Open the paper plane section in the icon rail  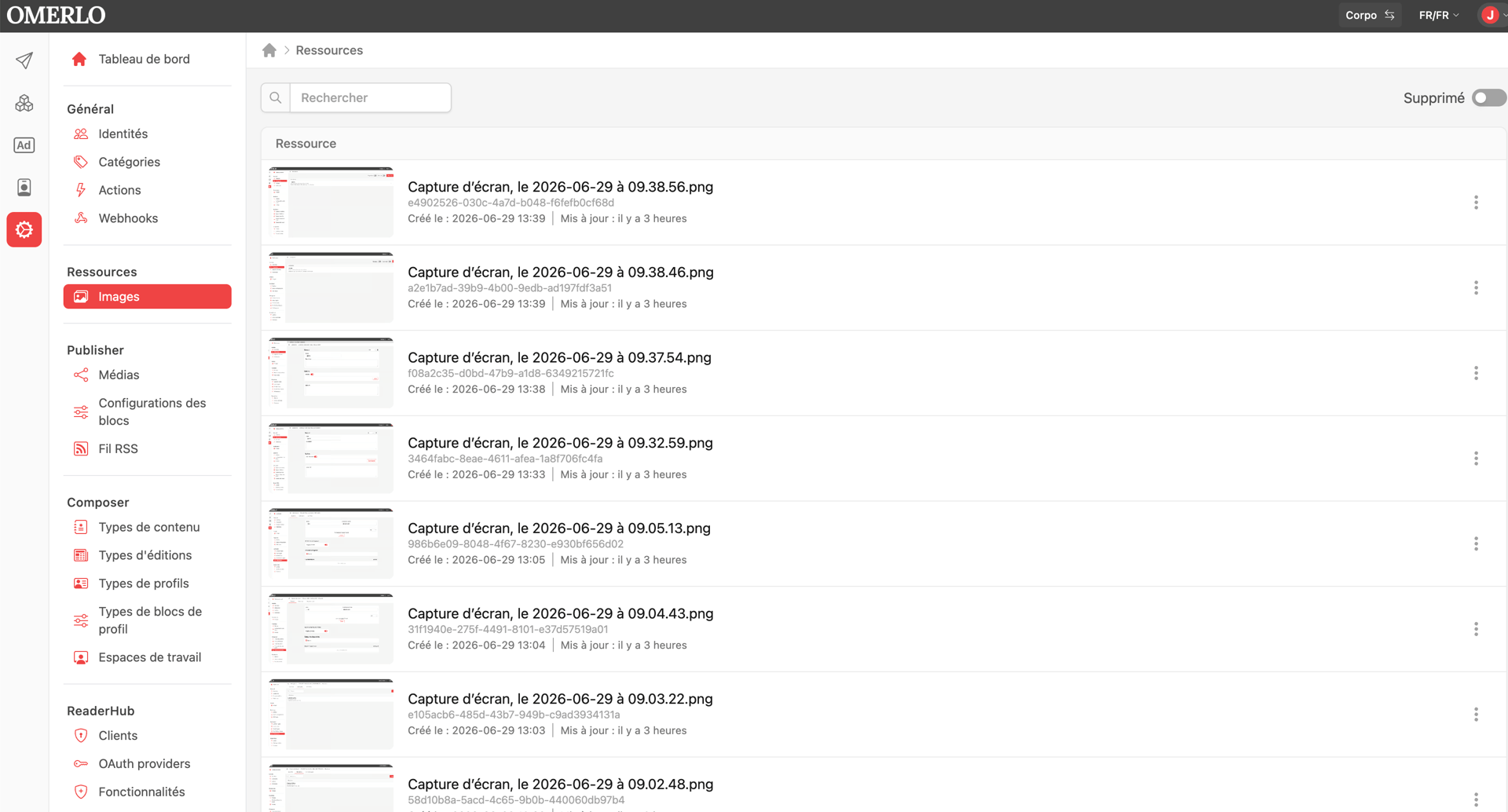24,60
